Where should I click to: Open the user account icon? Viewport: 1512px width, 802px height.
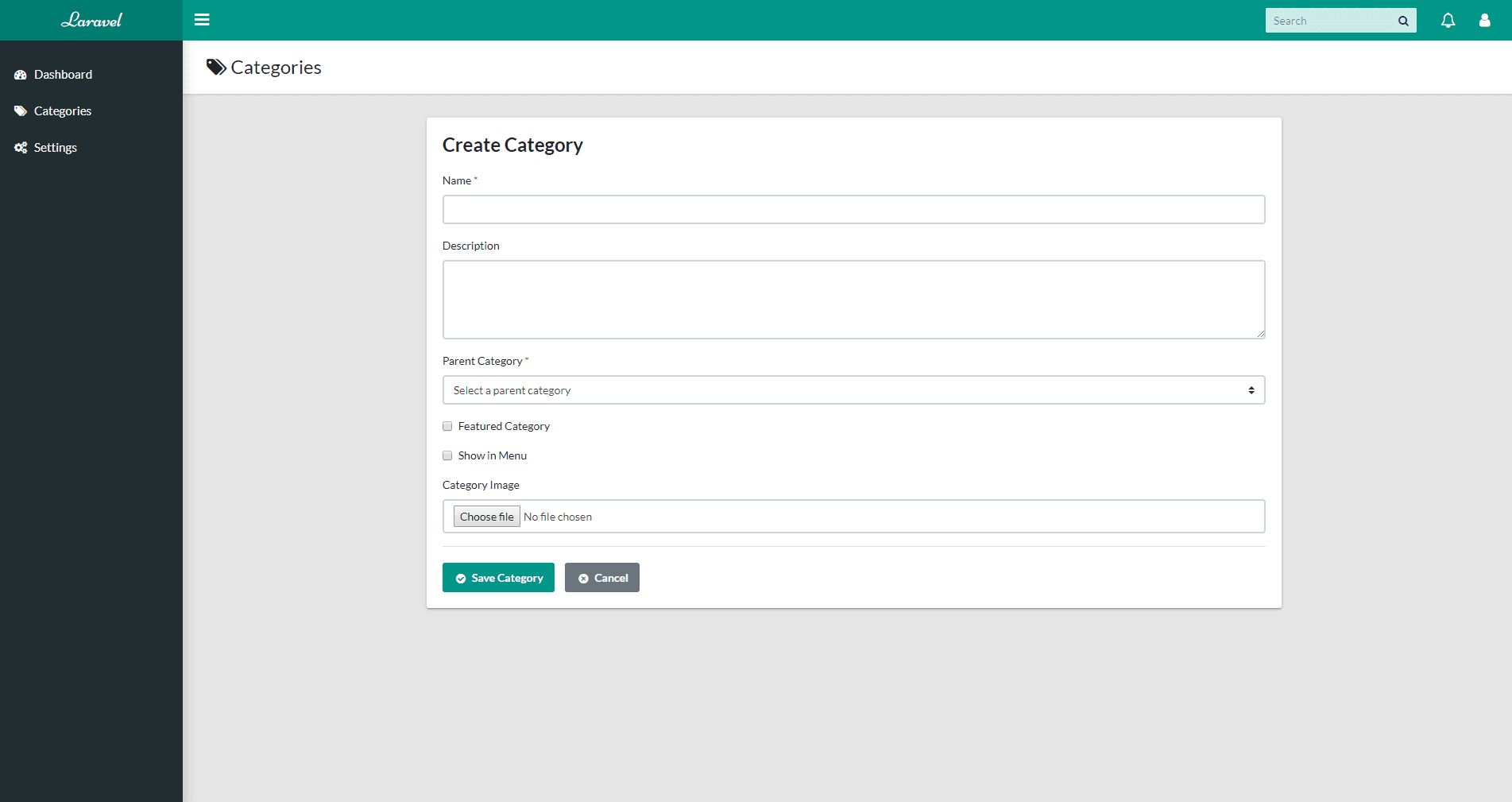pos(1484,20)
